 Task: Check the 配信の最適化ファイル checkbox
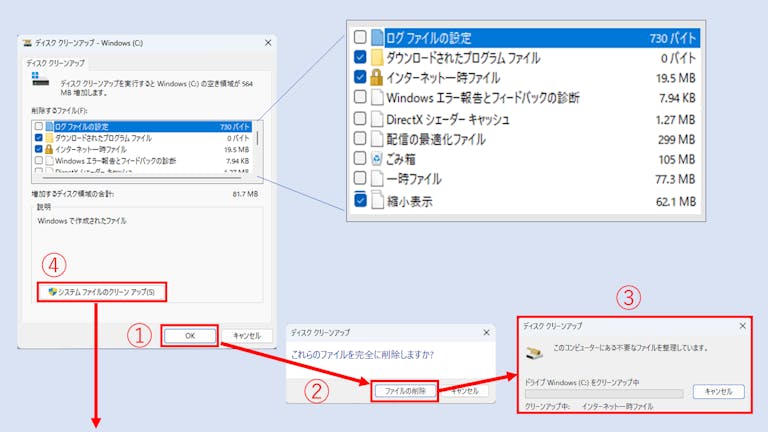pos(360,138)
